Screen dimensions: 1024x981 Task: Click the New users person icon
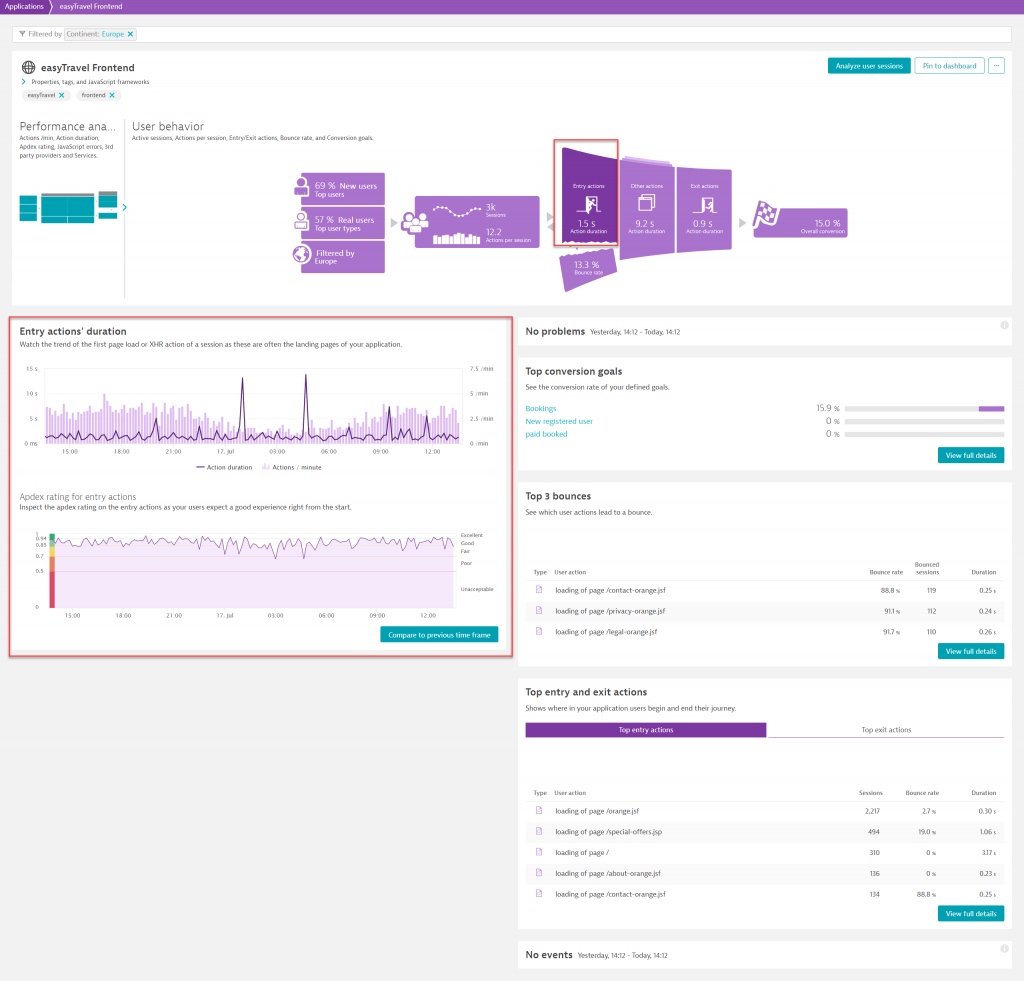pos(301,186)
